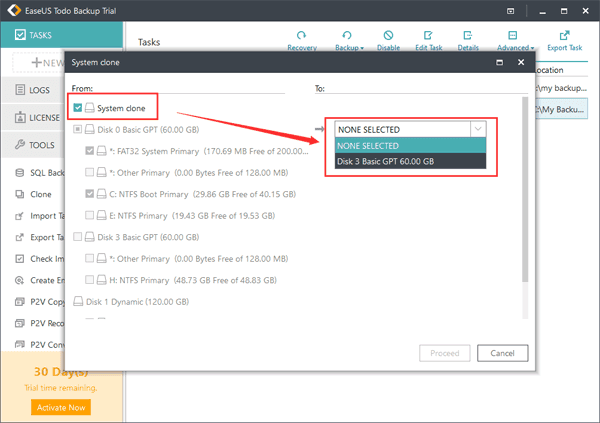Image resolution: width=600 pixels, height=423 pixels.
Task: Click the LOGS document icon
Action: [20, 90]
